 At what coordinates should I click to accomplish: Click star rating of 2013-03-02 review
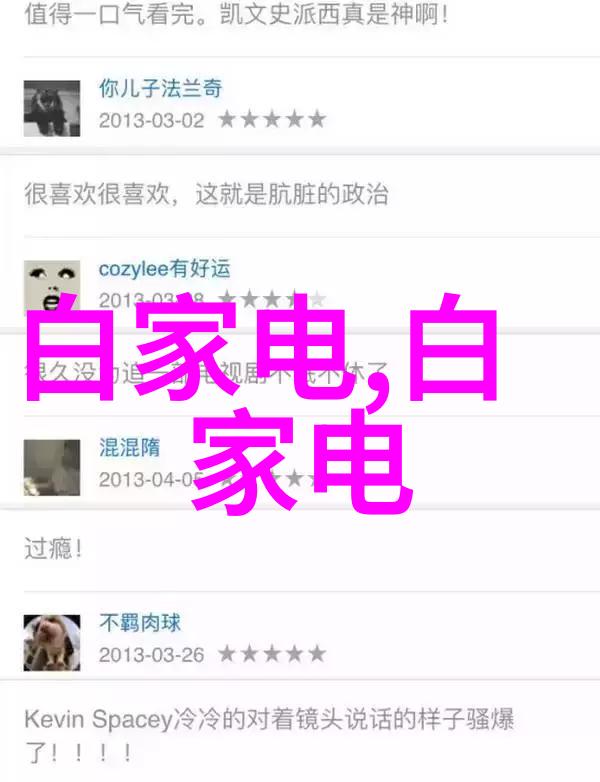point(272,120)
